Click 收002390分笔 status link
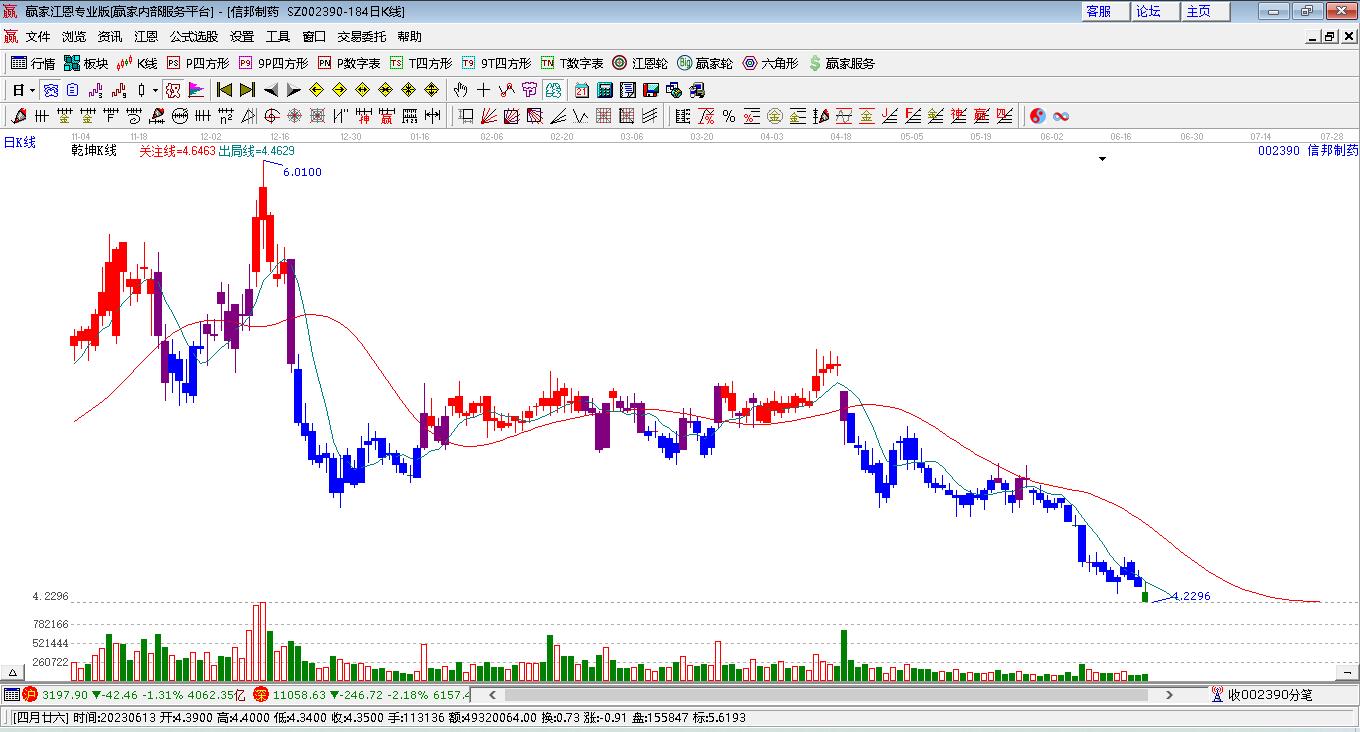The height and width of the screenshot is (732, 1360). 1270,694
